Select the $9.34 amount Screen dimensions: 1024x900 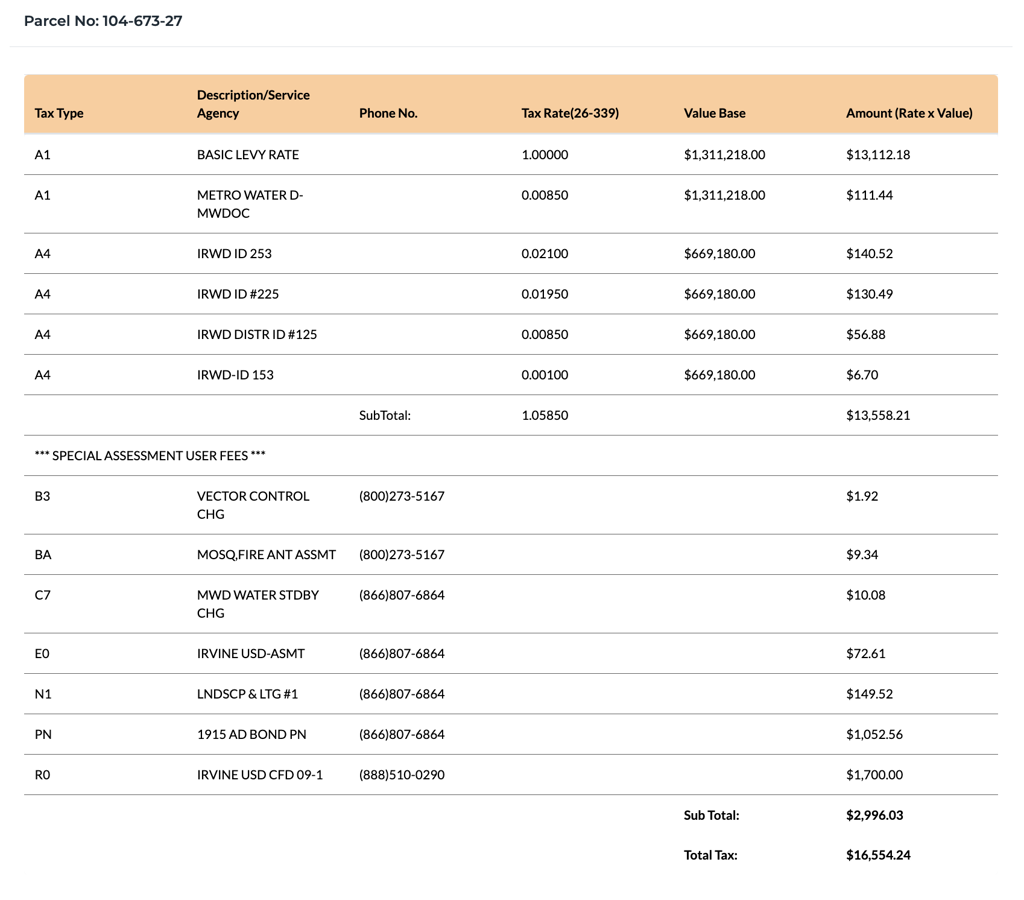[862, 554]
